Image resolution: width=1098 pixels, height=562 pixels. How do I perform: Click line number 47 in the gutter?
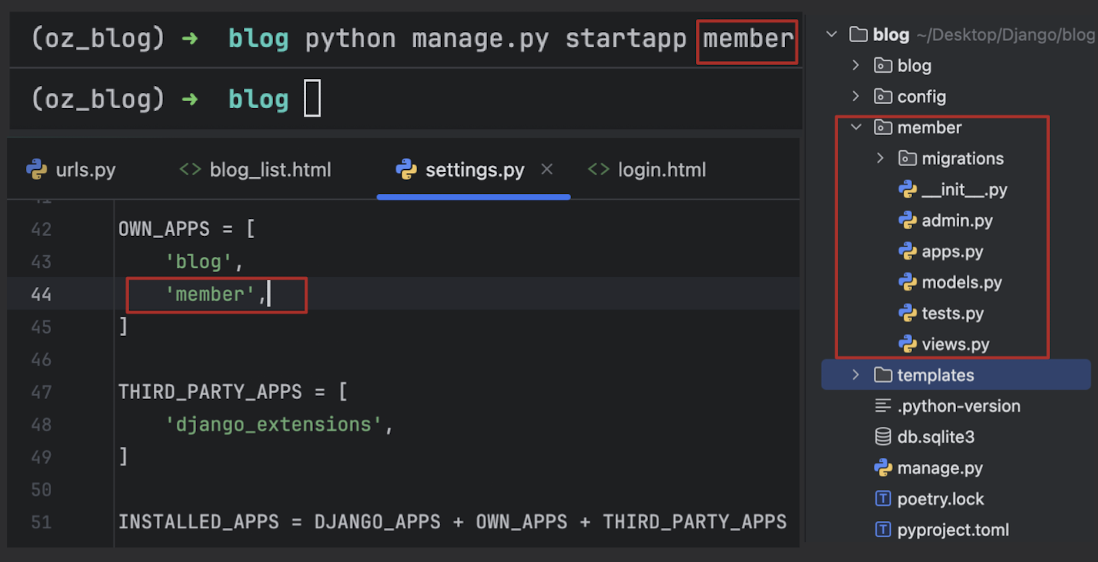pyautogui.click(x=41, y=392)
